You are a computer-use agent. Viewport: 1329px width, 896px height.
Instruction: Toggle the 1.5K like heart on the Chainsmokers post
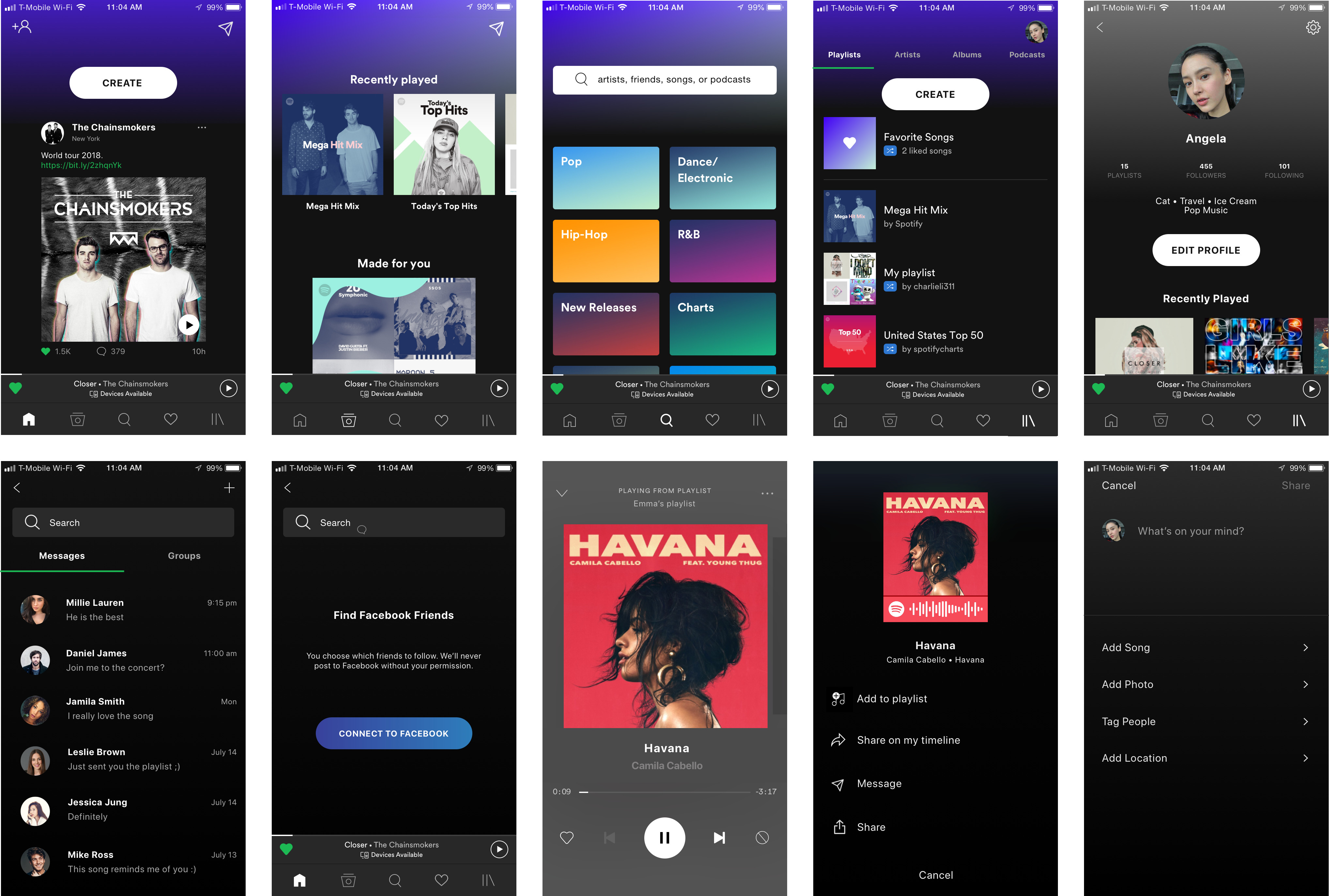coord(46,351)
